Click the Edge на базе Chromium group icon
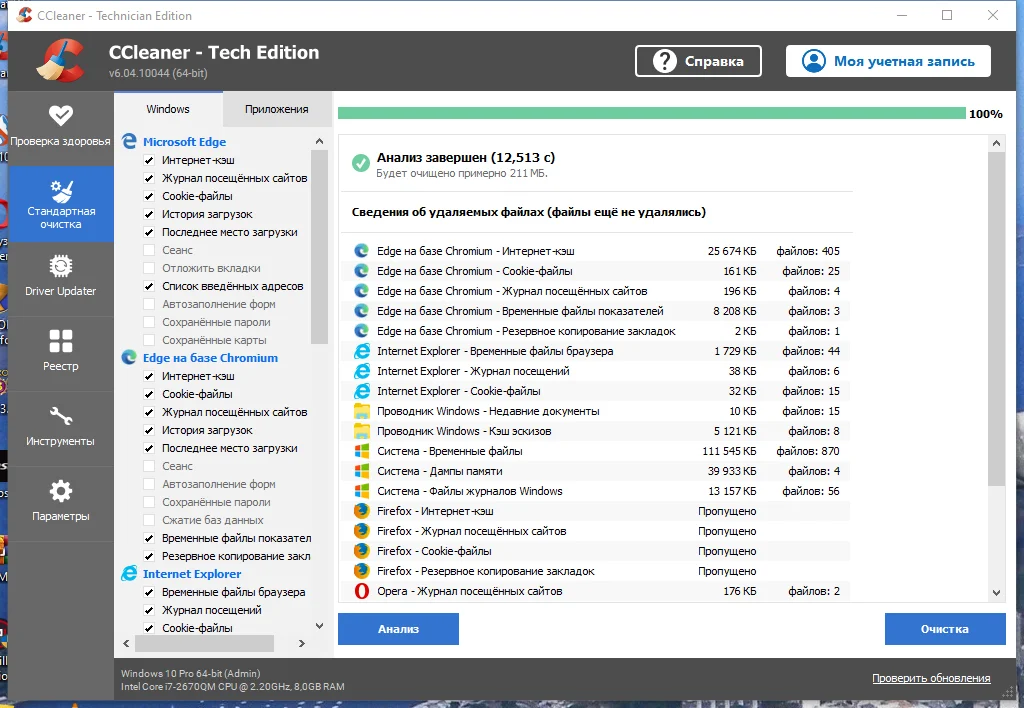 pos(129,357)
